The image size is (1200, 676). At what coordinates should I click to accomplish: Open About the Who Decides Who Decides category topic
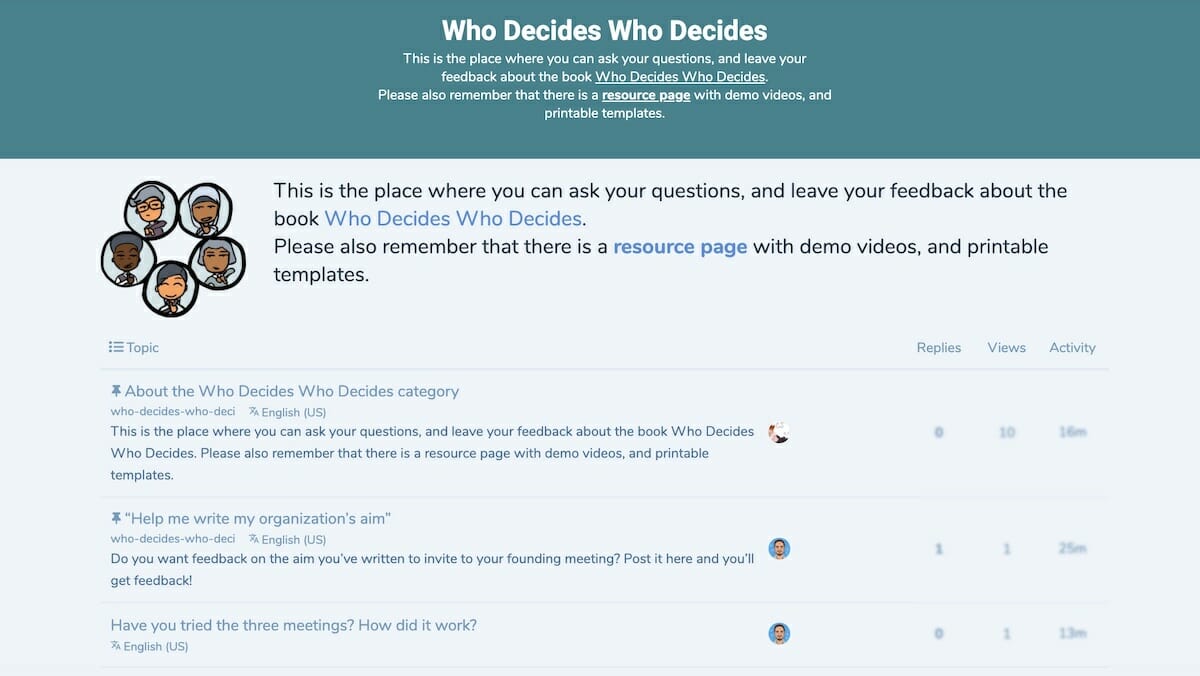pyautogui.click(x=292, y=391)
